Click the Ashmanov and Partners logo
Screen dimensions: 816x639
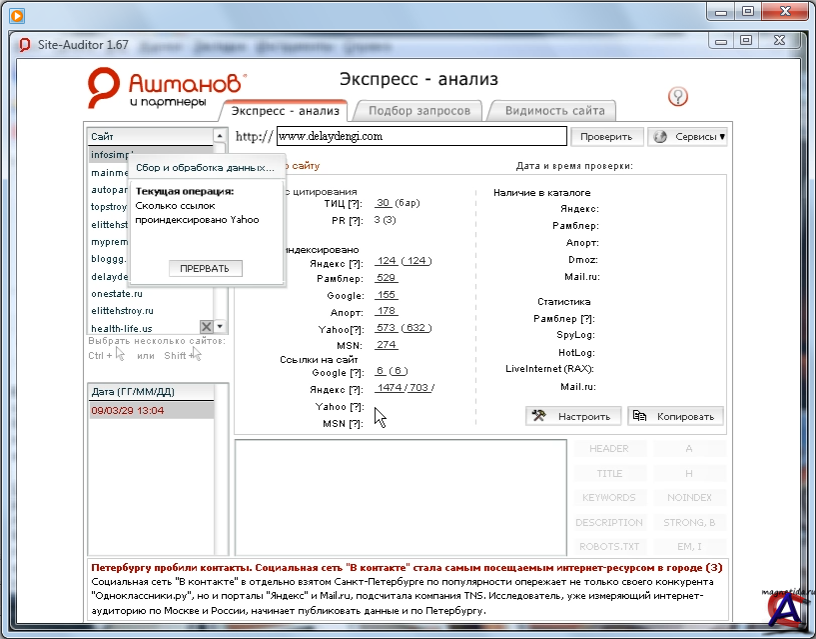(166, 87)
